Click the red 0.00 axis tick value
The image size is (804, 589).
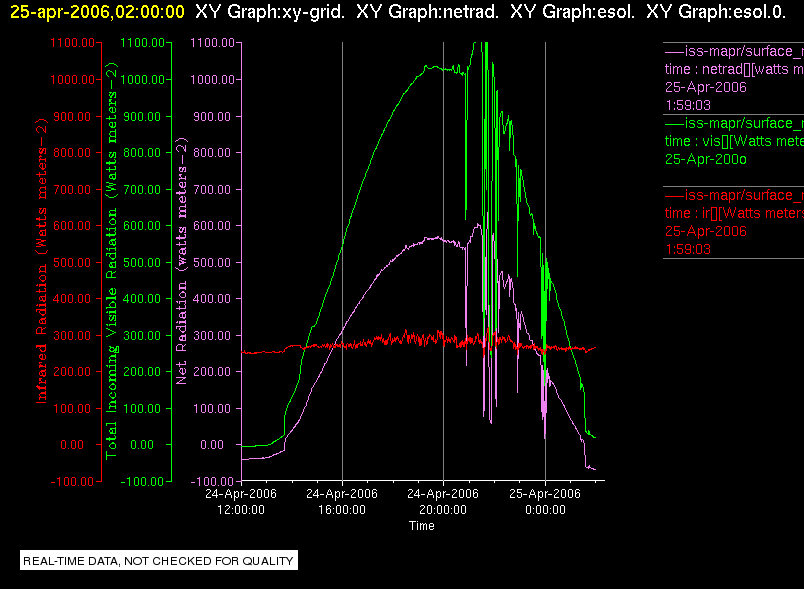pyautogui.click(x=72, y=444)
